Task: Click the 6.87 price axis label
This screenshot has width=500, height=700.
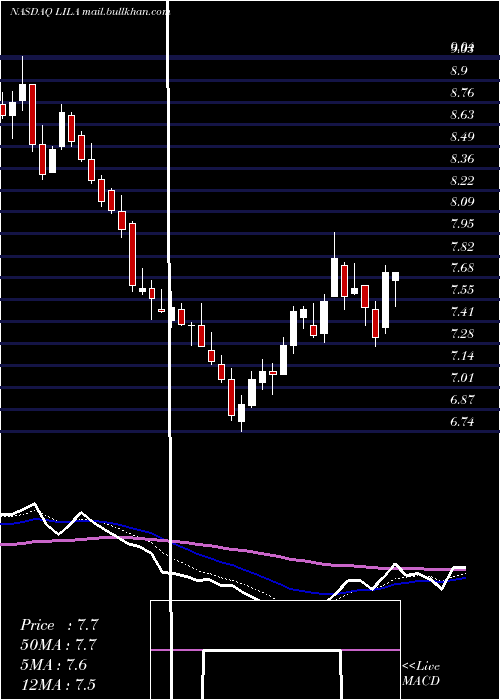Action: pos(462,399)
